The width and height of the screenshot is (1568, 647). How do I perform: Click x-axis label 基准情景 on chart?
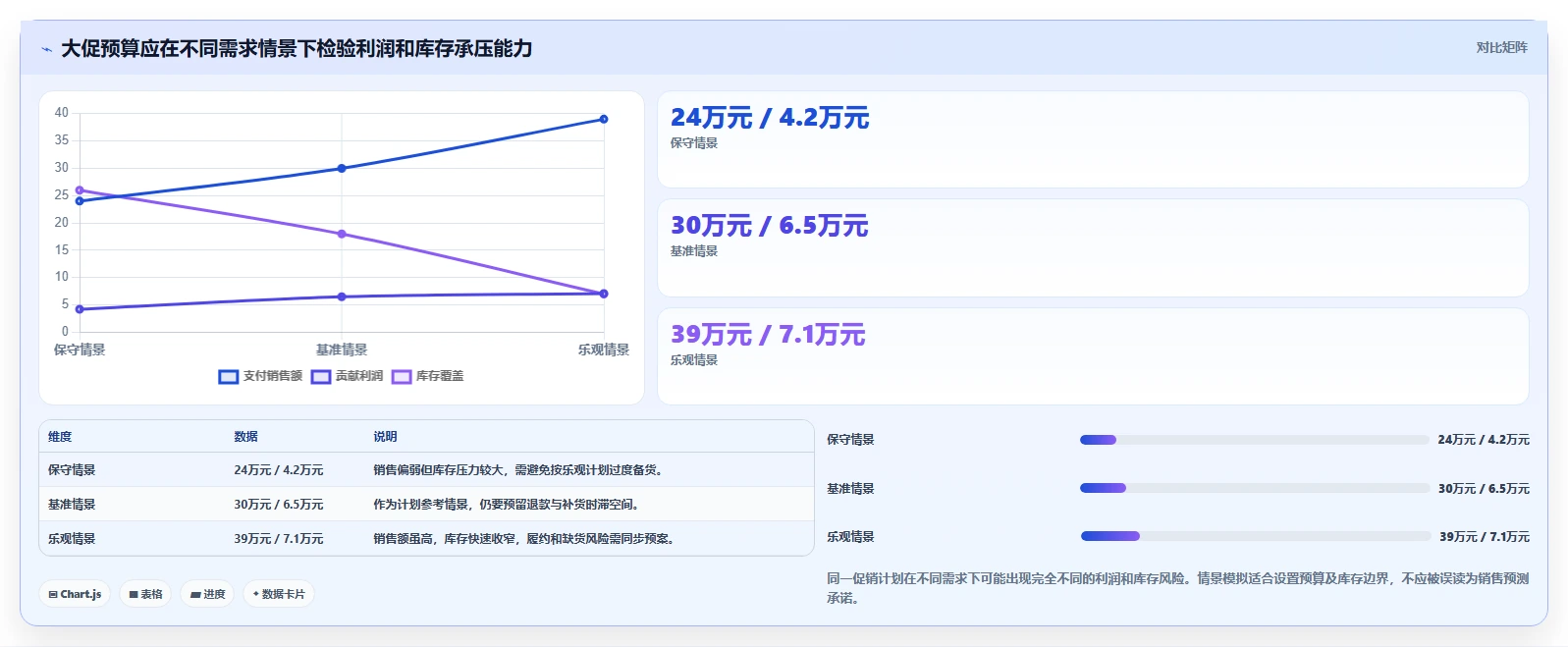pyautogui.click(x=342, y=350)
